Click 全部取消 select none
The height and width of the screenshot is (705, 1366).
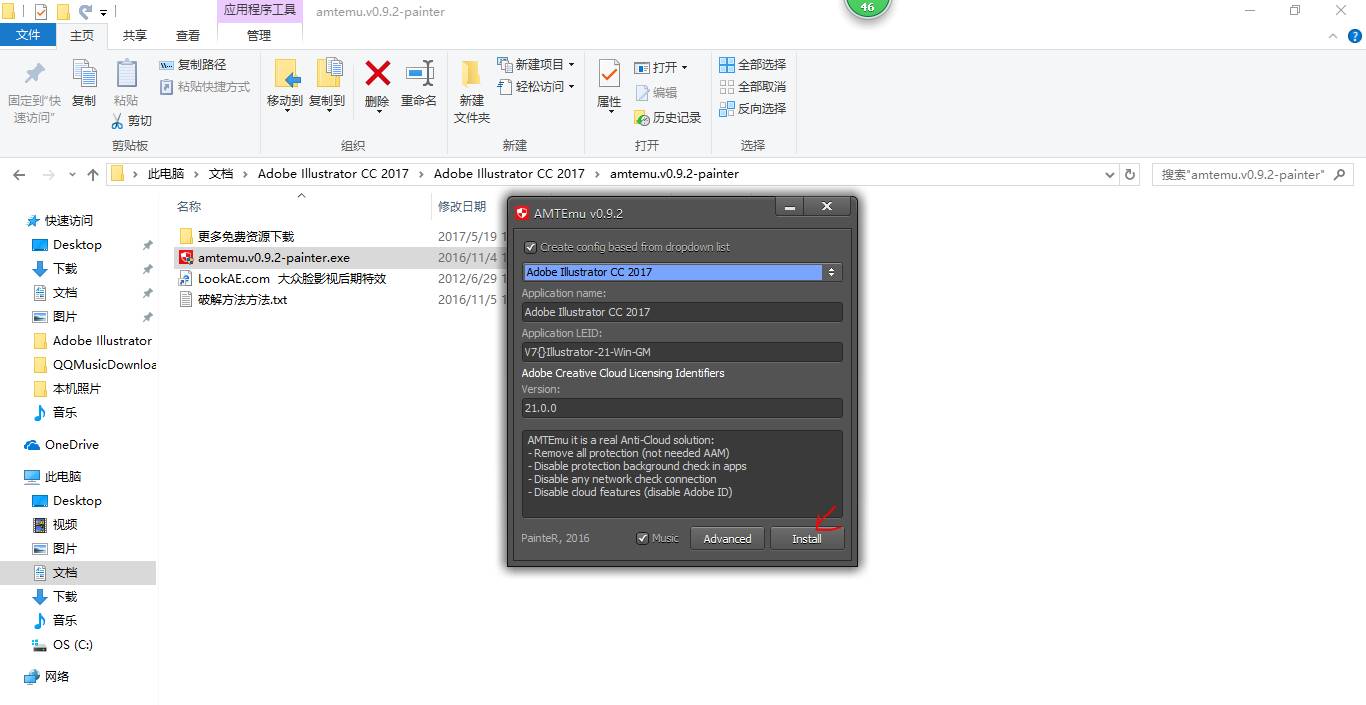point(753,87)
